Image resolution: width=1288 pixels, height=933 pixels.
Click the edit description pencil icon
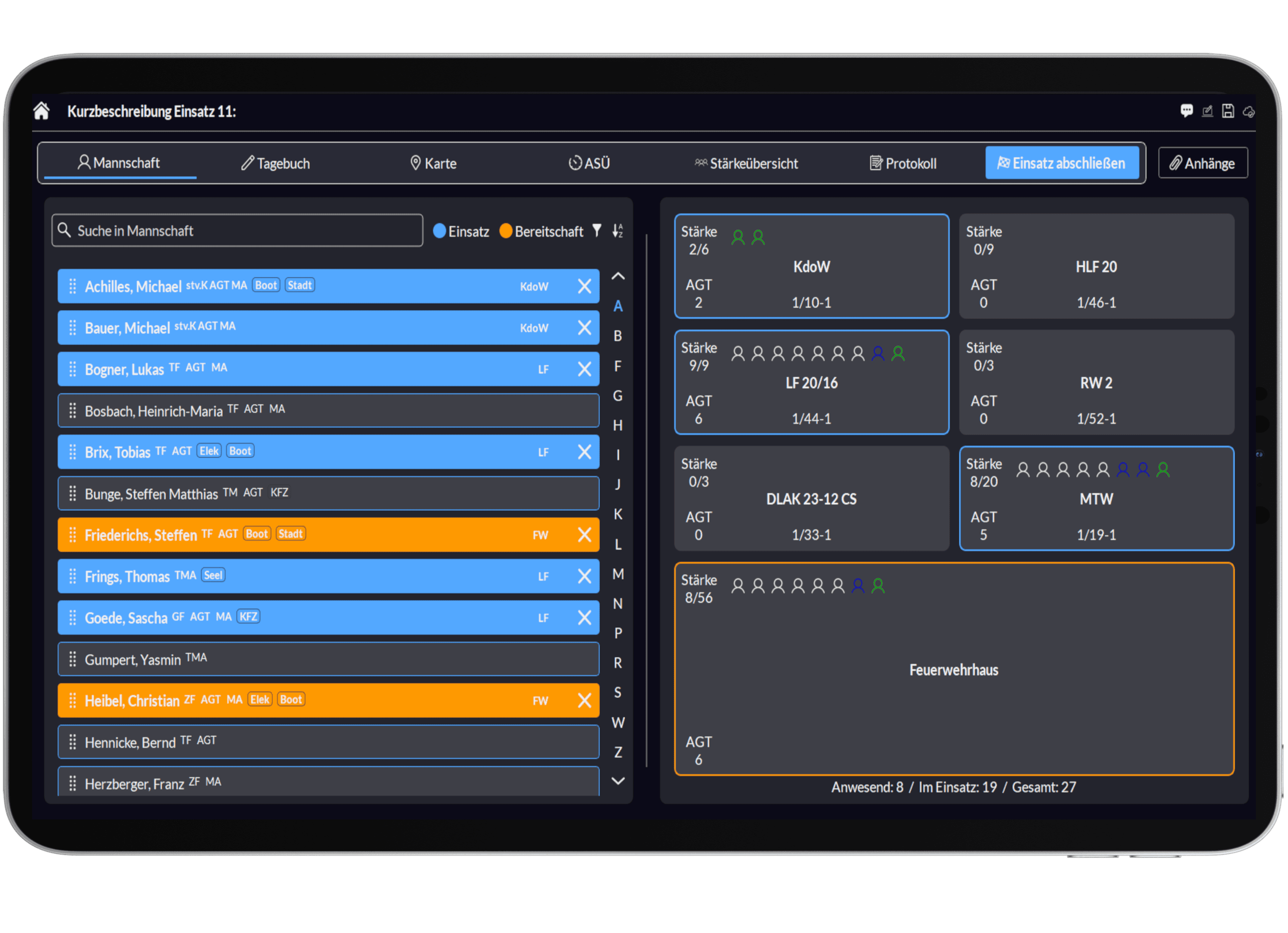1208,112
